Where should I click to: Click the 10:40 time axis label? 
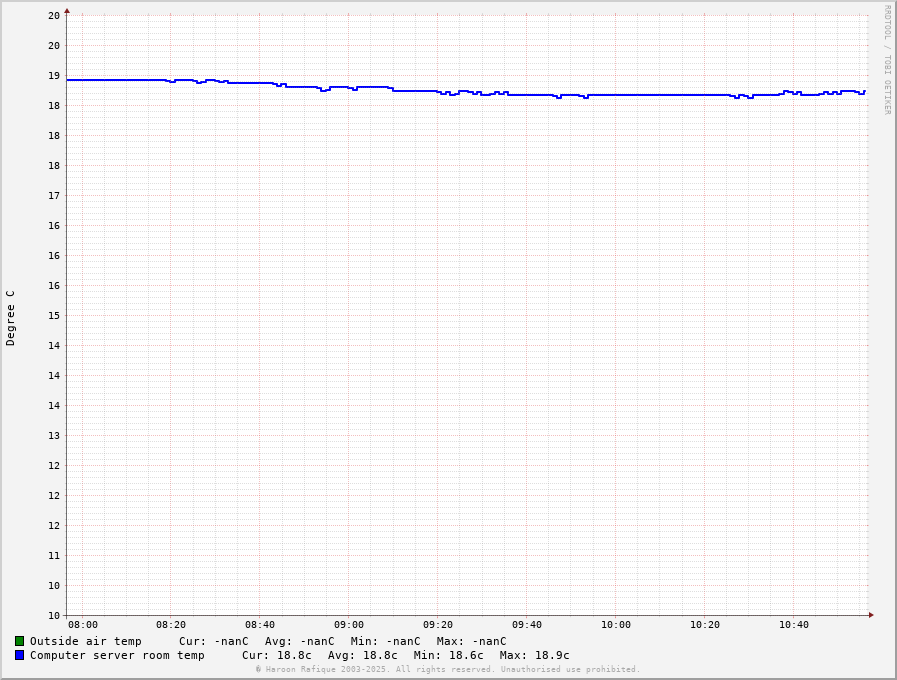point(794,625)
